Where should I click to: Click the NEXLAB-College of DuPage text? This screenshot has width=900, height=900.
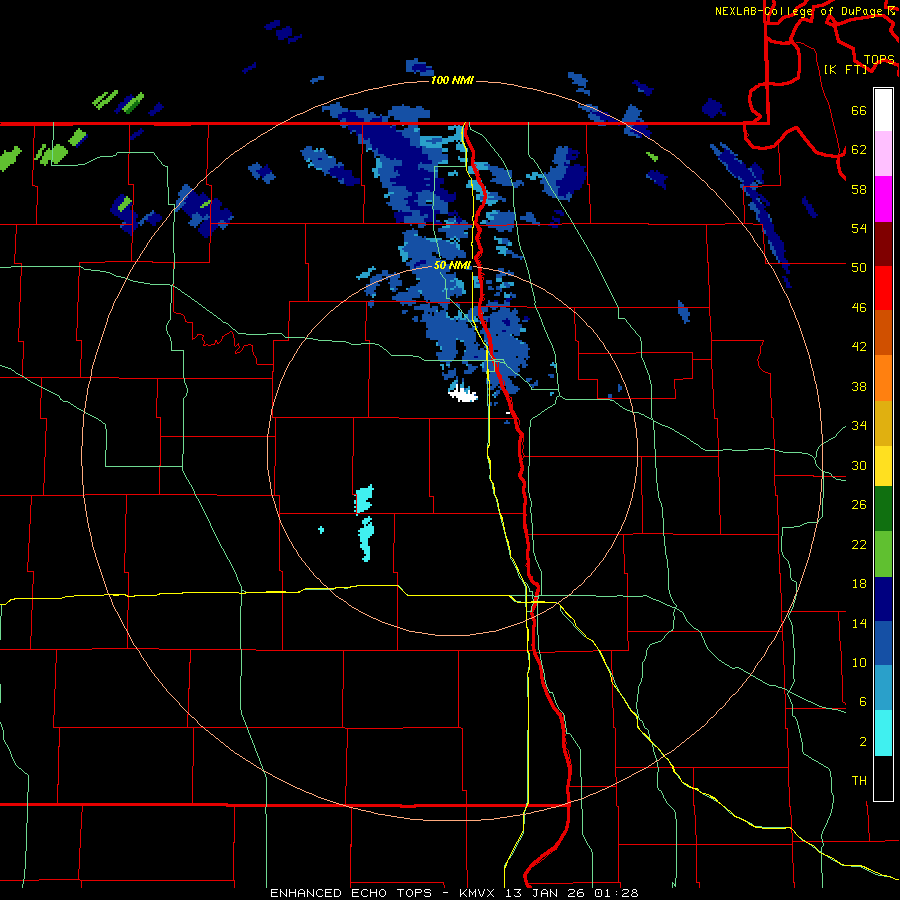click(x=801, y=11)
